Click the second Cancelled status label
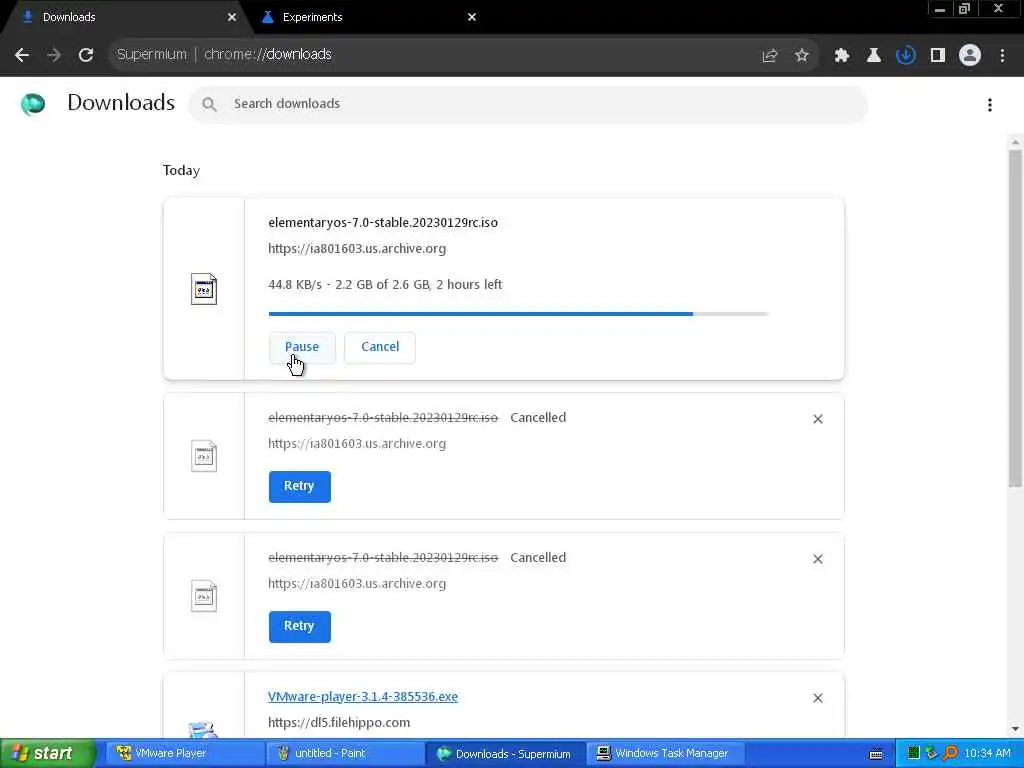The image size is (1024, 768). 538,558
